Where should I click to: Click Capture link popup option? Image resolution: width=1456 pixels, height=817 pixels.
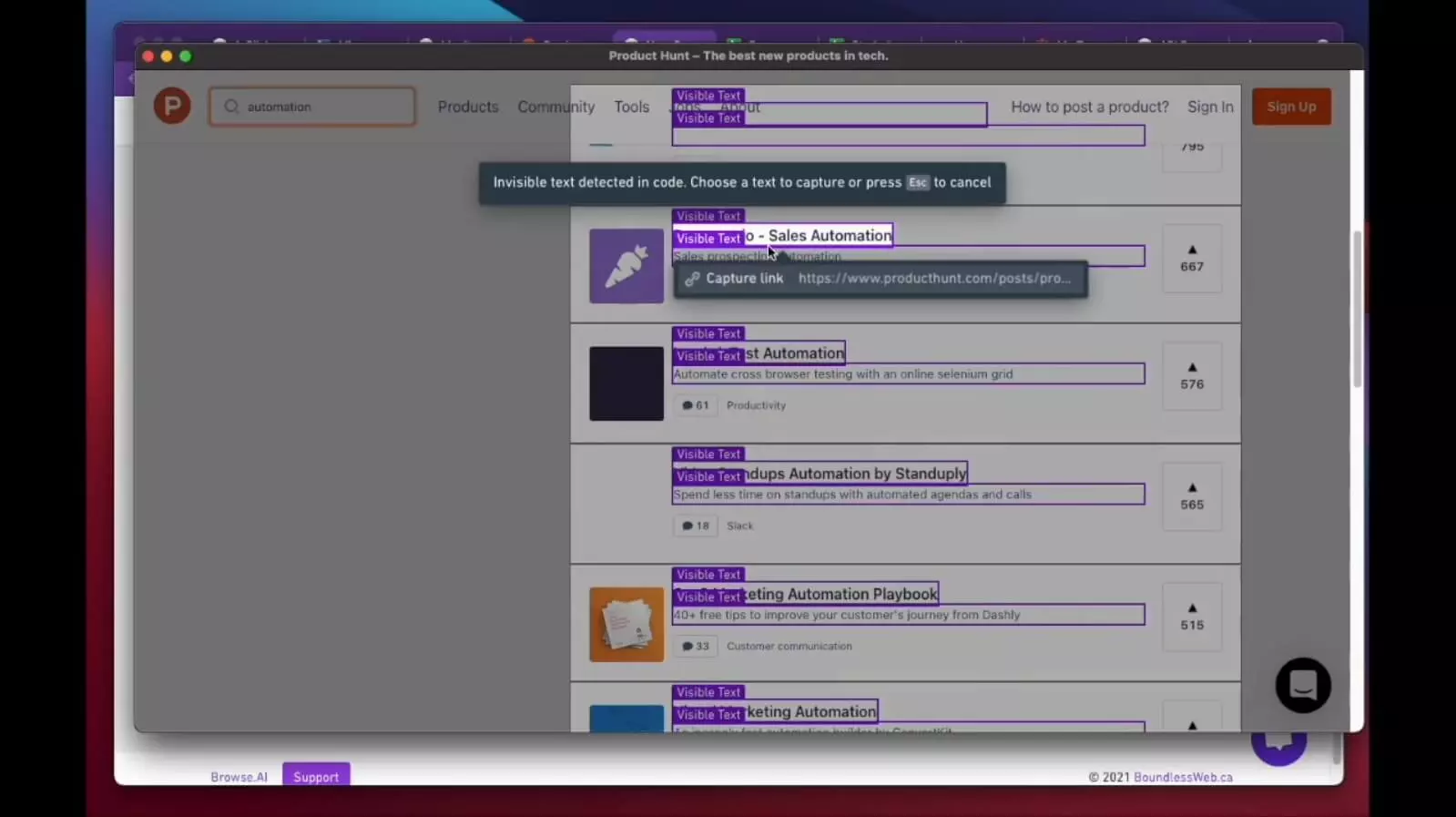(x=881, y=279)
